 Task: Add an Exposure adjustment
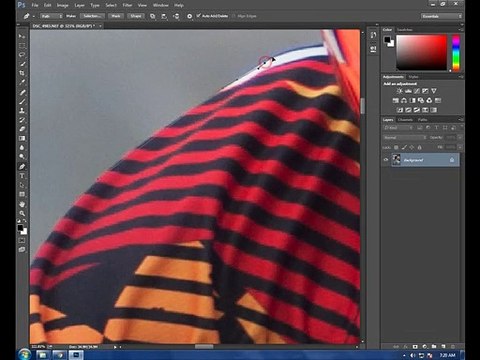425,91
